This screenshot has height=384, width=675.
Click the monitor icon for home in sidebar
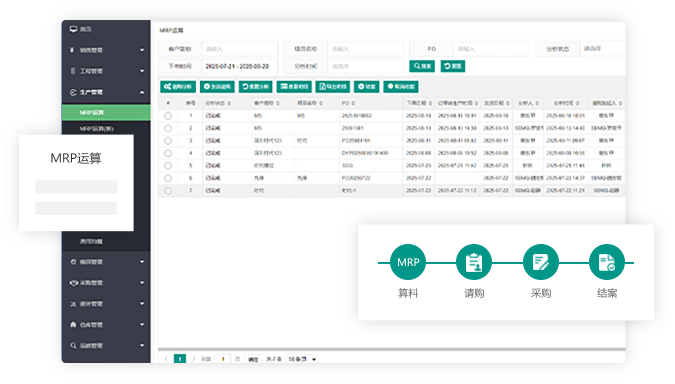73,29
